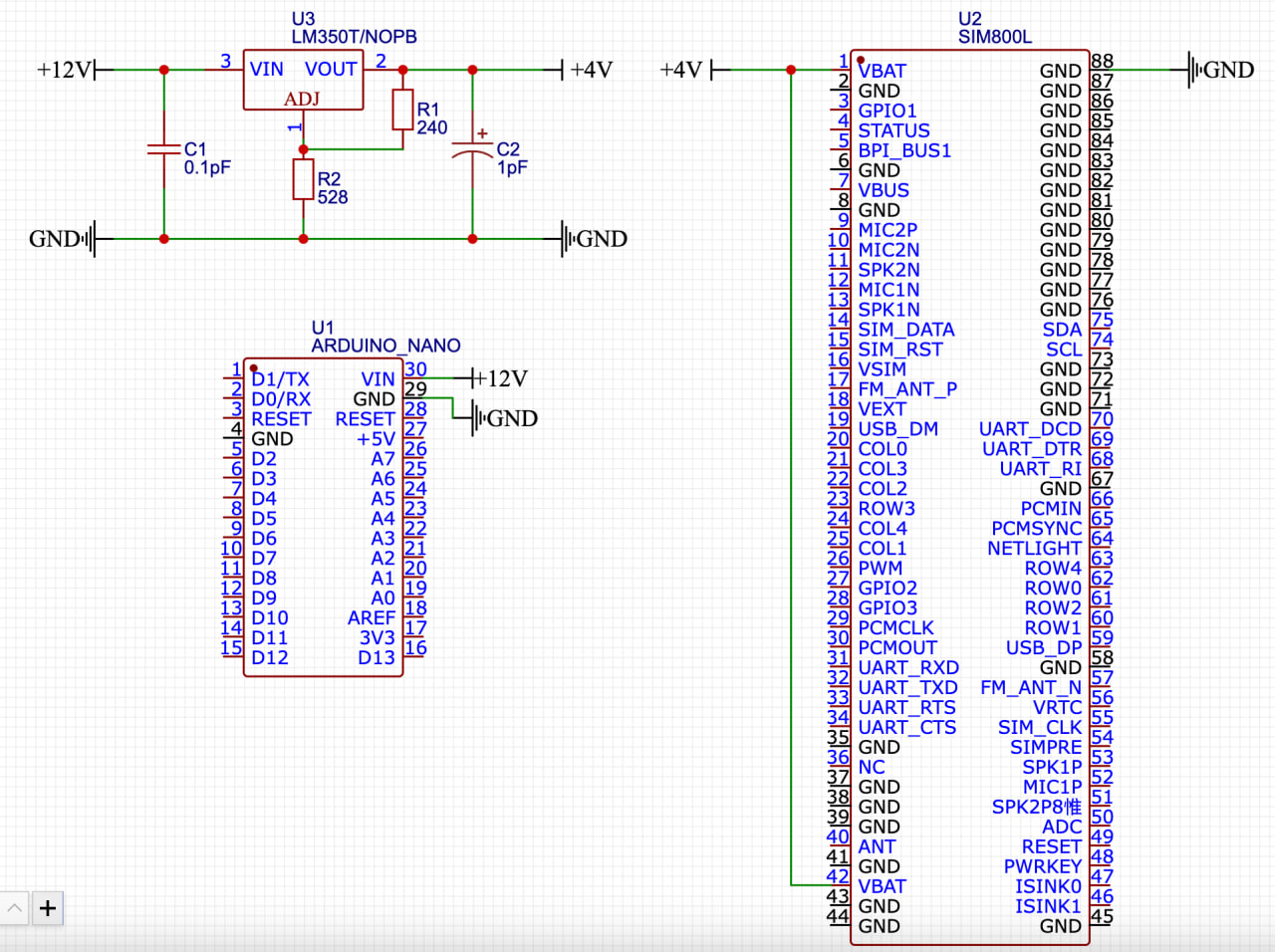Viewport: 1275px width, 952px height.
Task: Click the ARDUINO_NANO part name
Action: pyautogui.click(x=385, y=346)
